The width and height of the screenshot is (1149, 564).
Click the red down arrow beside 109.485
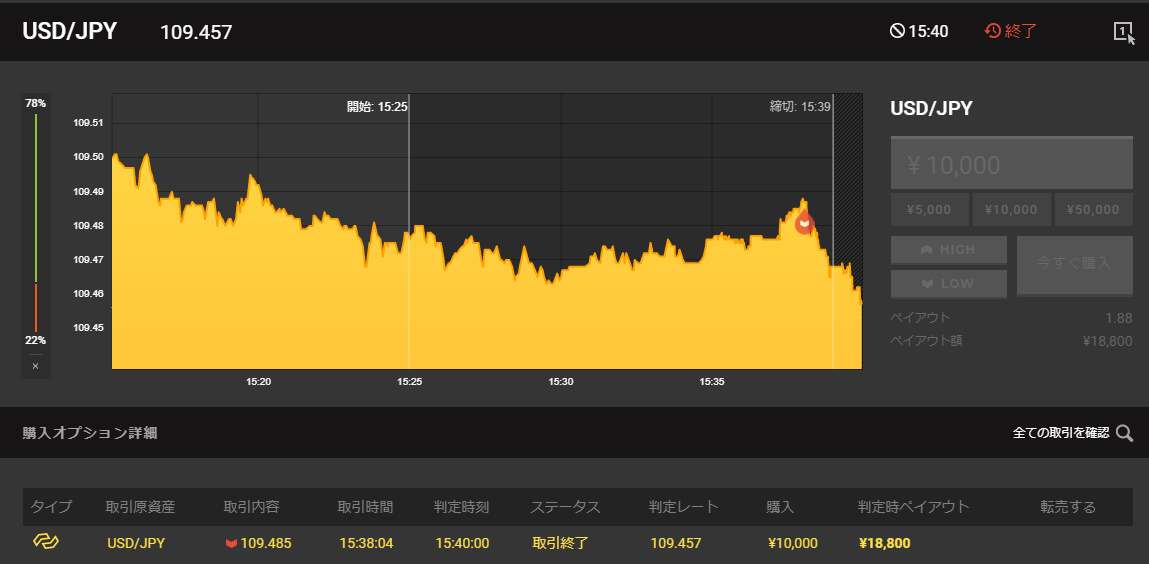pos(231,543)
